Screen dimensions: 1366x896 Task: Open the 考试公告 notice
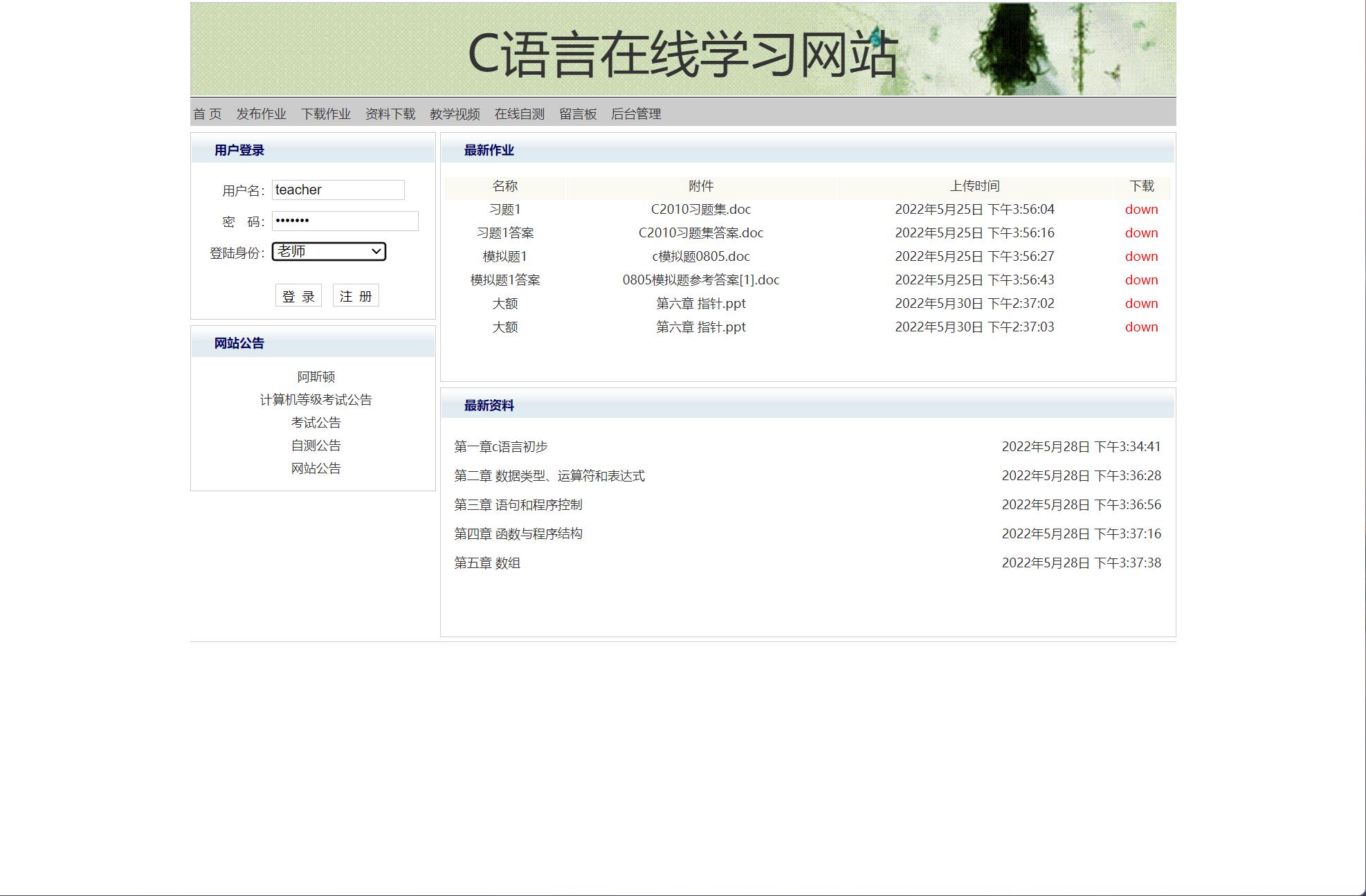point(316,422)
